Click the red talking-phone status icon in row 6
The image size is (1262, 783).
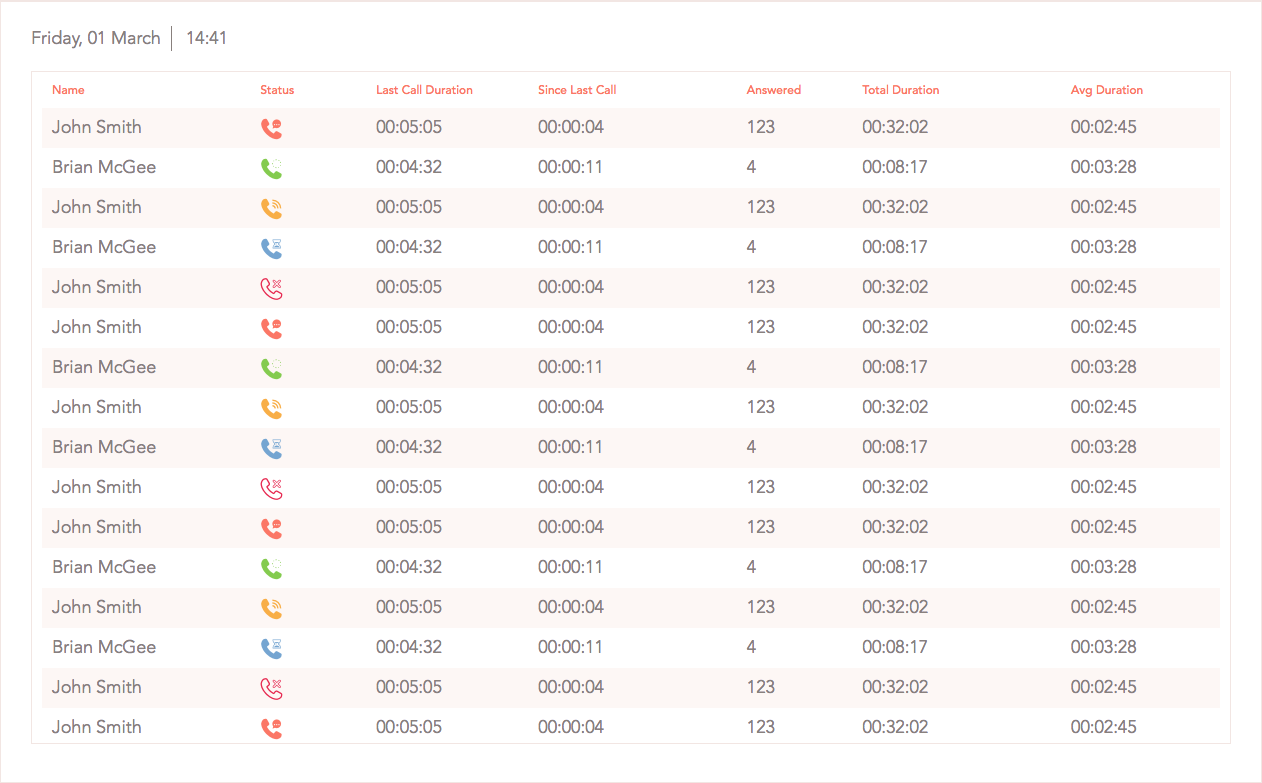271,328
